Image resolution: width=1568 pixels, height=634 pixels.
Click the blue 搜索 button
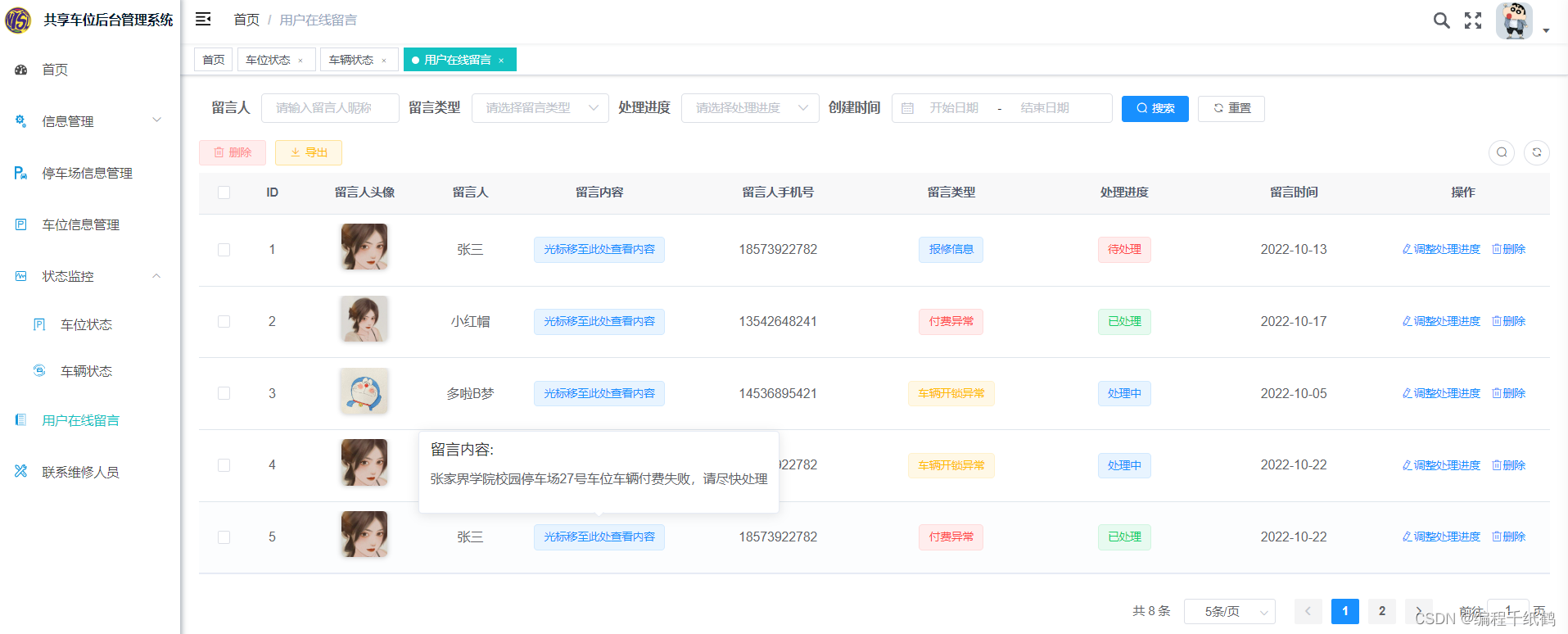click(1155, 108)
